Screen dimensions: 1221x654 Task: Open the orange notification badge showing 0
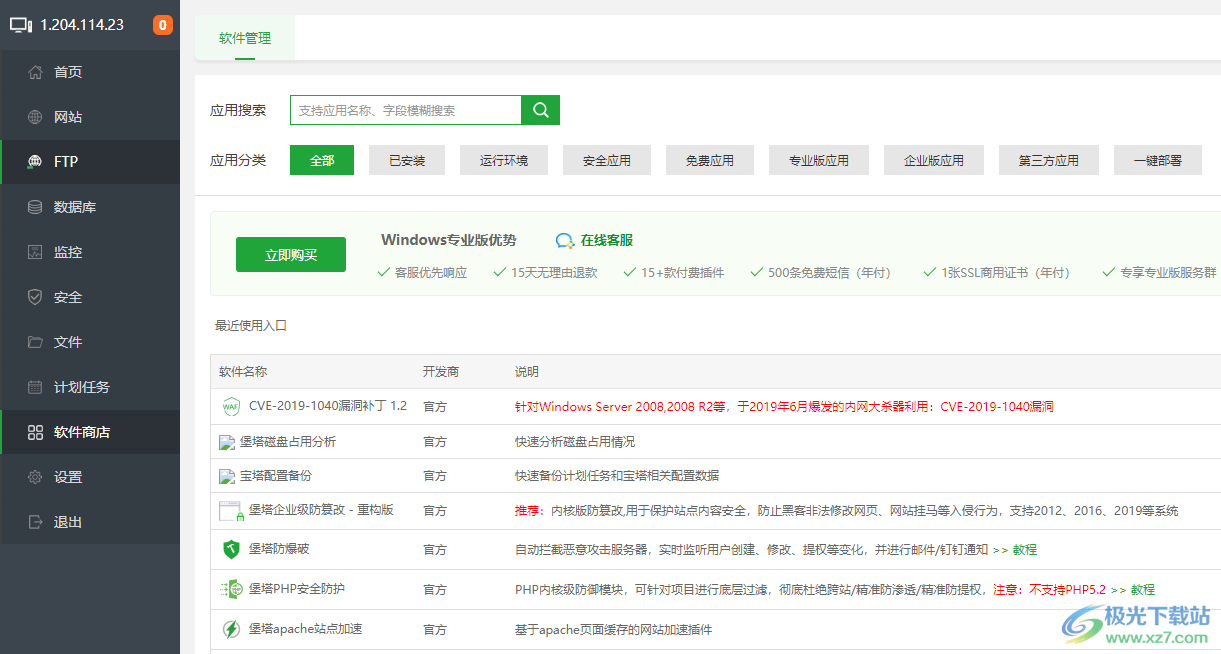[163, 25]
